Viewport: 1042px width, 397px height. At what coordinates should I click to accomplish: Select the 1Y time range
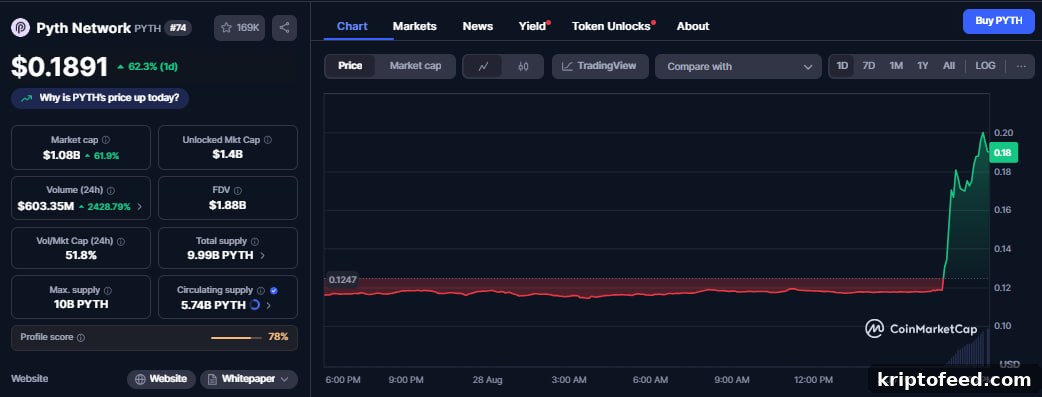[x=922, y=66]
